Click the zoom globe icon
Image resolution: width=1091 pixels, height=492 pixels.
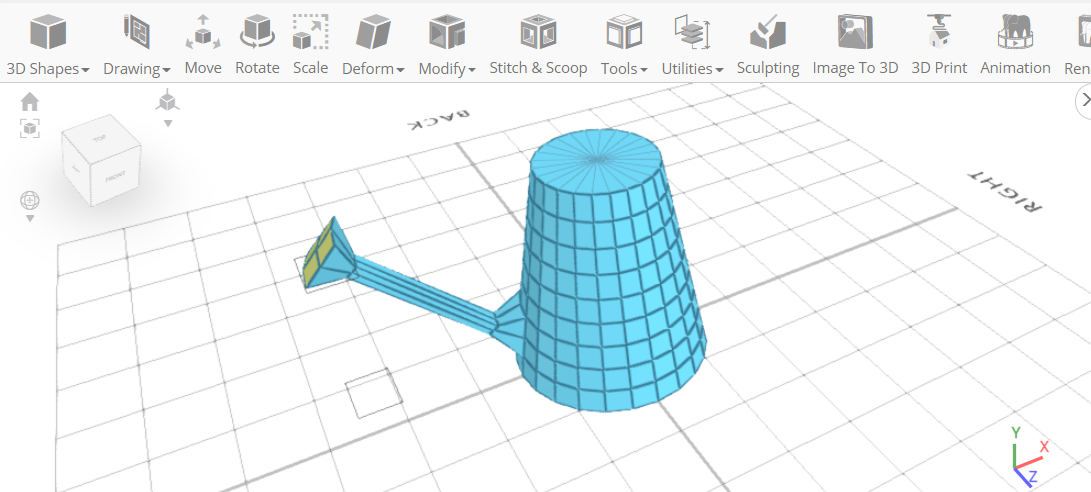coord(30,200)
